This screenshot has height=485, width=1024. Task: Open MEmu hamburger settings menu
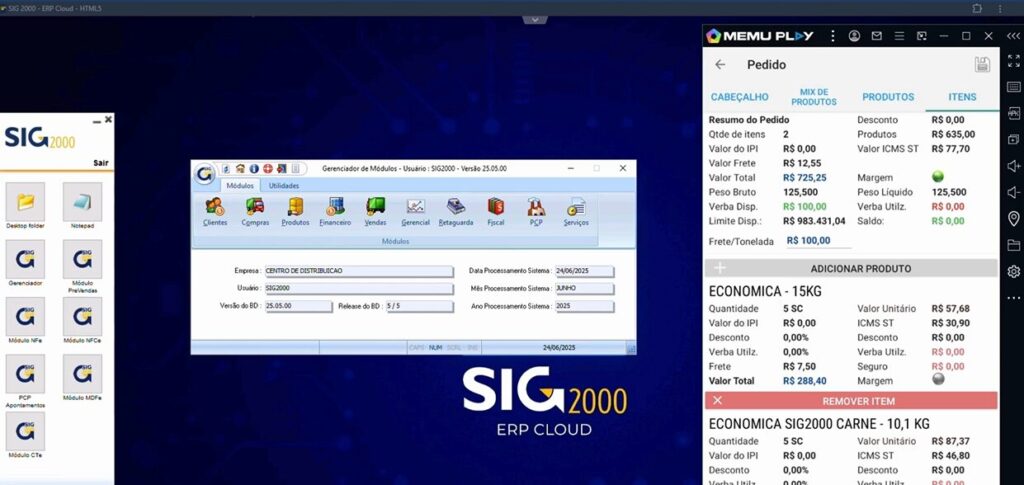tap(899, 36)
